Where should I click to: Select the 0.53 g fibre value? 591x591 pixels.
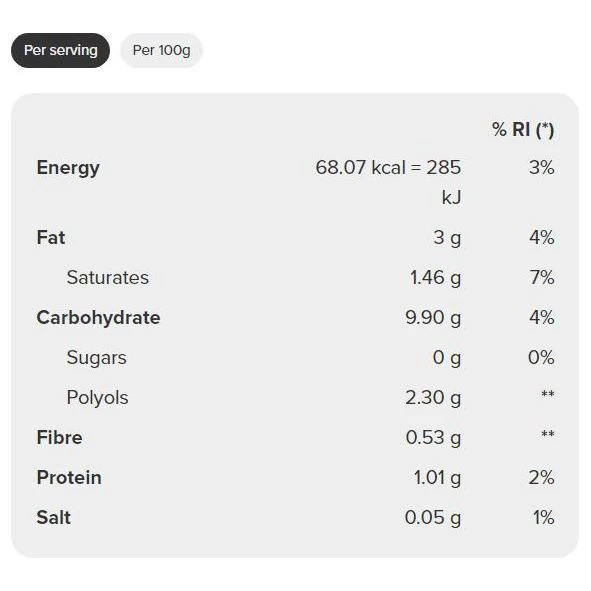pyautogui.click(x=433, y=438)
